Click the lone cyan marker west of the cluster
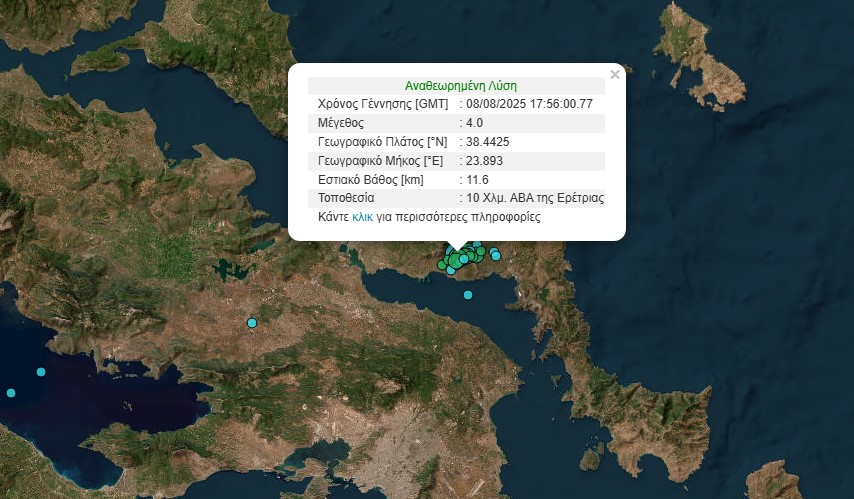 pos(252,323)
